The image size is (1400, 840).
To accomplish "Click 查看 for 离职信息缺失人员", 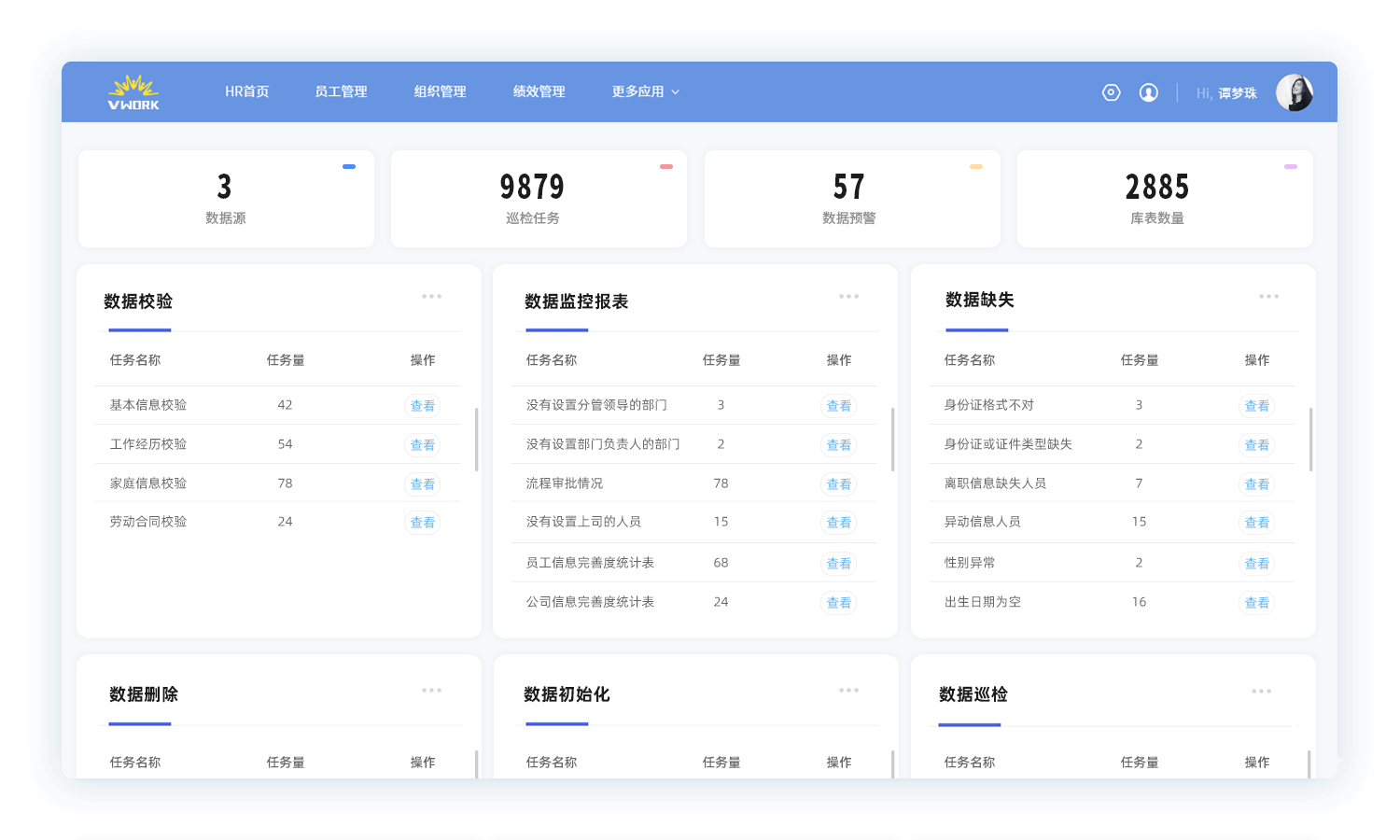I will (1257, 484).
